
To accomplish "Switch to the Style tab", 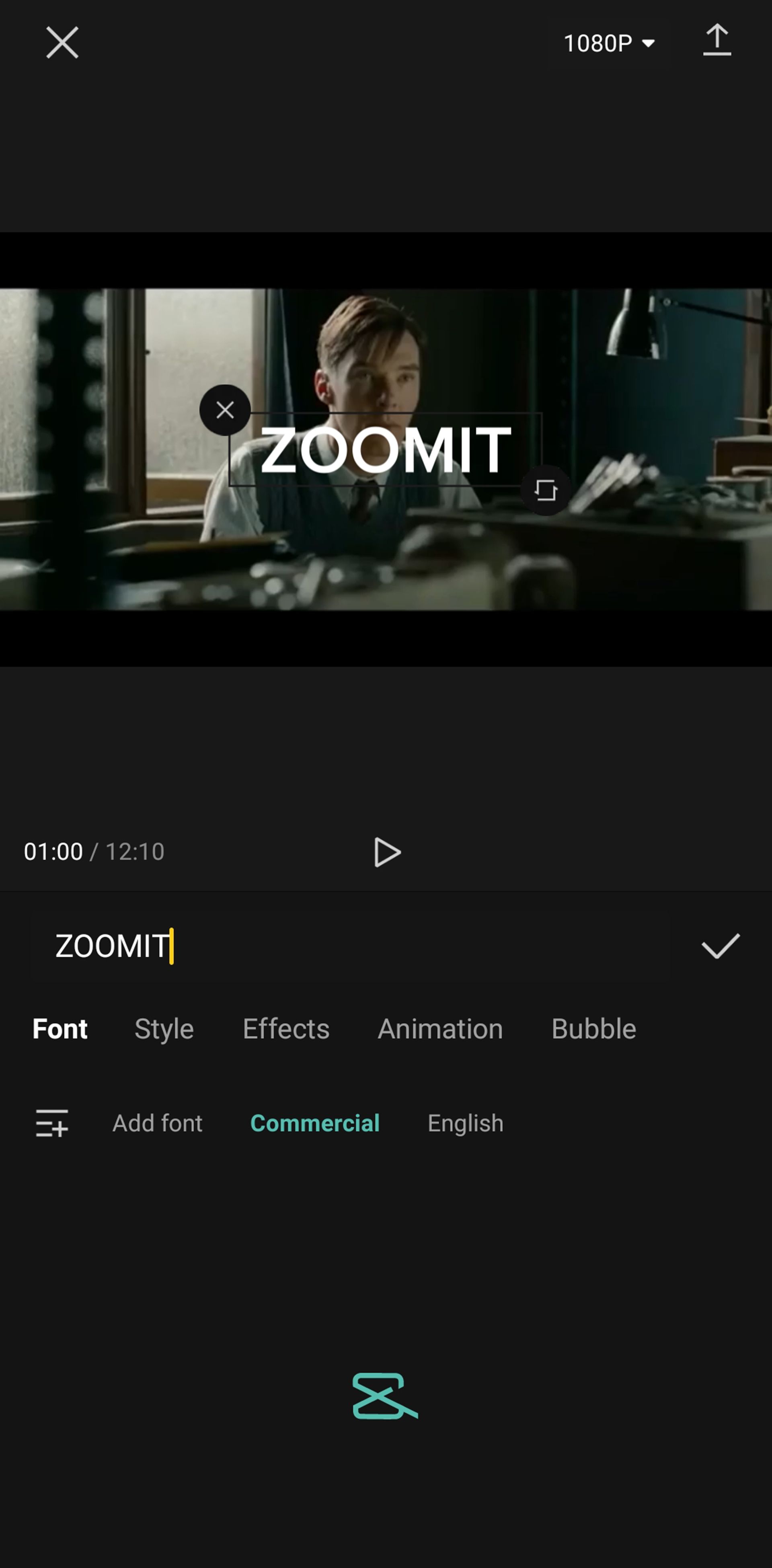I will pos(163,1028).
